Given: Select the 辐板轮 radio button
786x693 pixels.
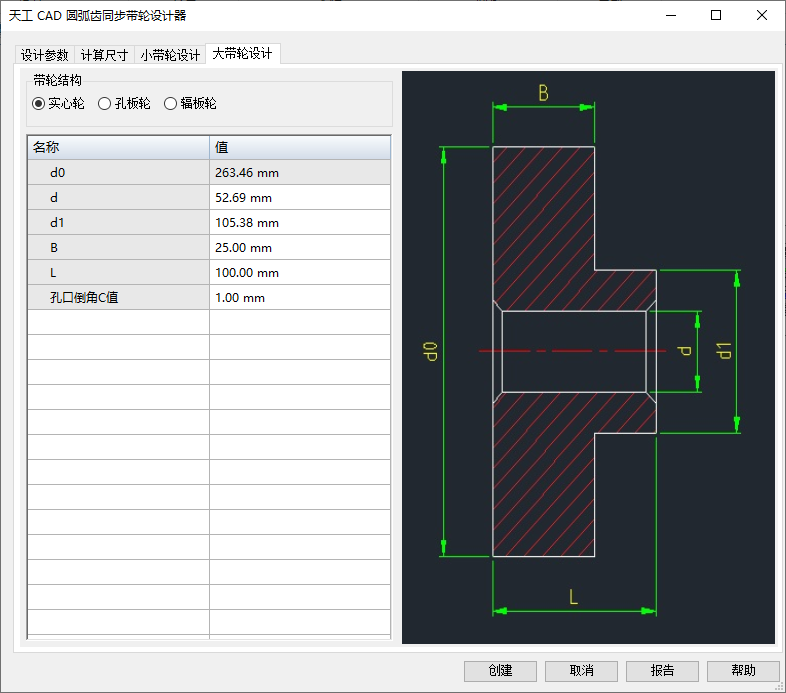Looking at the screenshot, I should [171, 104].
